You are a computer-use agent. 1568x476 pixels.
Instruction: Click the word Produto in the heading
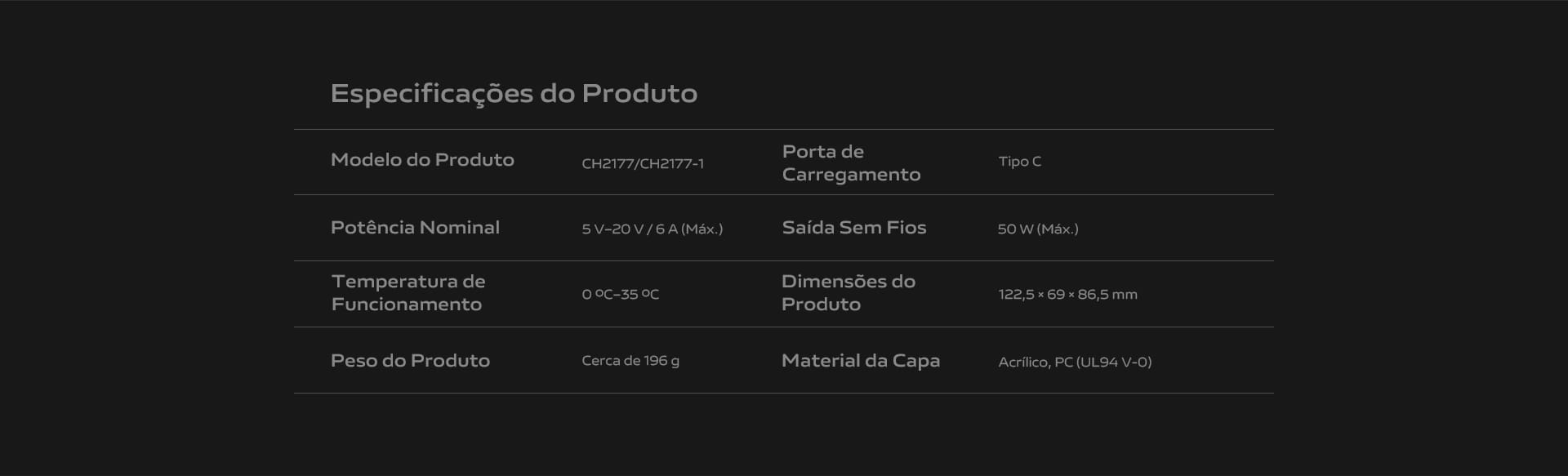click(x=639, y=93)
